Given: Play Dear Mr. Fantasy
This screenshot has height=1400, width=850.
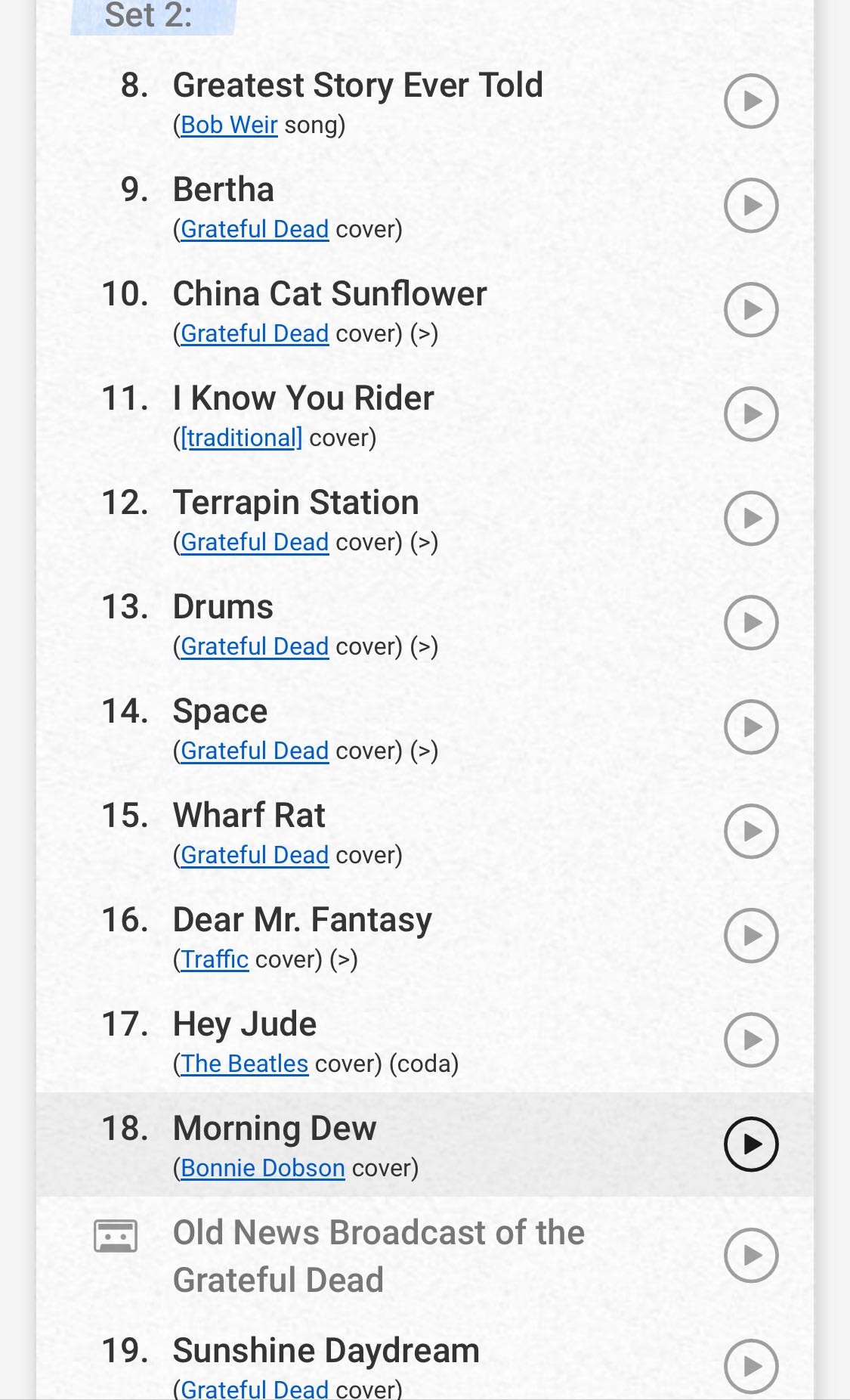Looking at the screenshot, I should click(x=751, y=935).
